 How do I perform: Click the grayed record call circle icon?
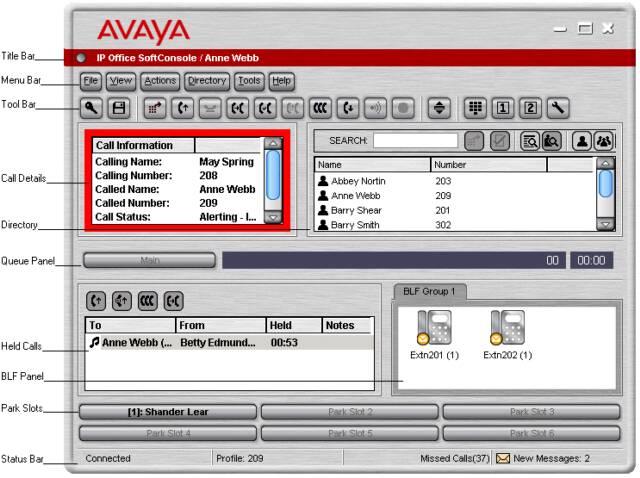(403, 109)
